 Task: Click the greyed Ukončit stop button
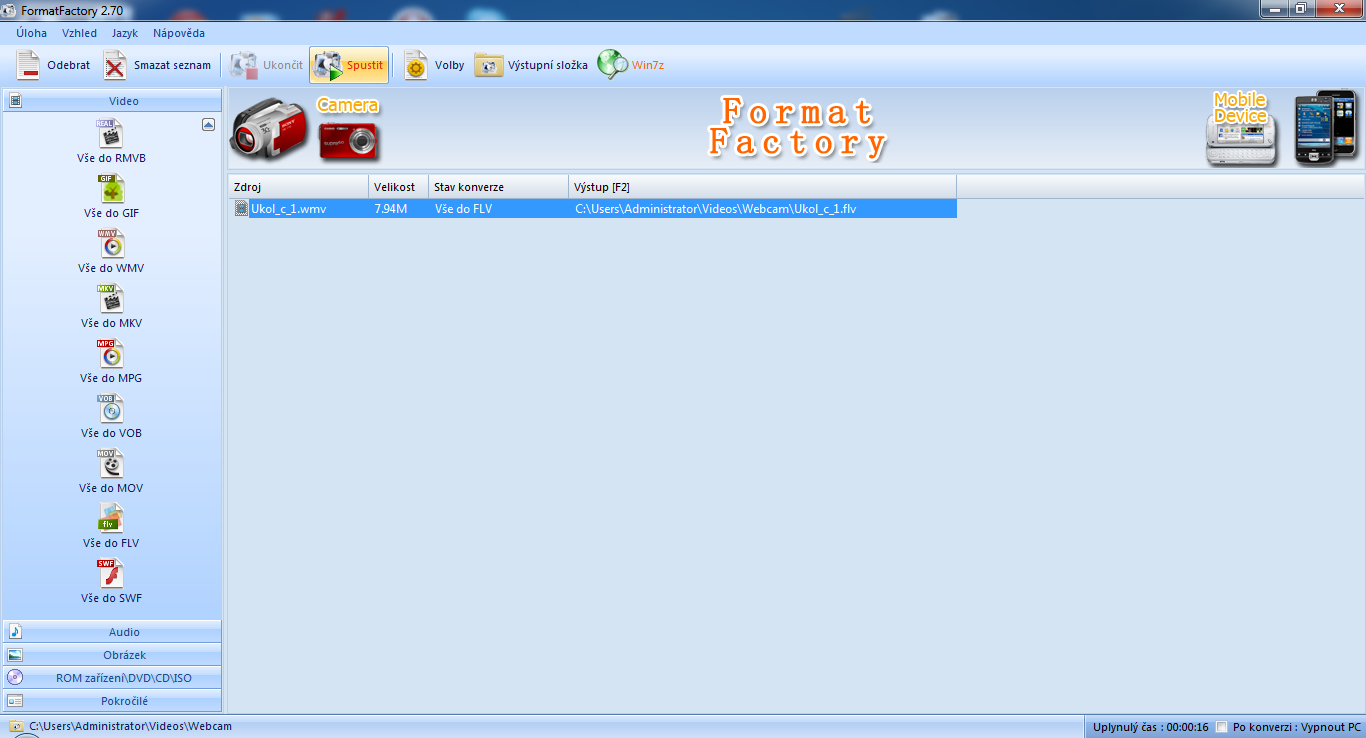pos(266,65)
